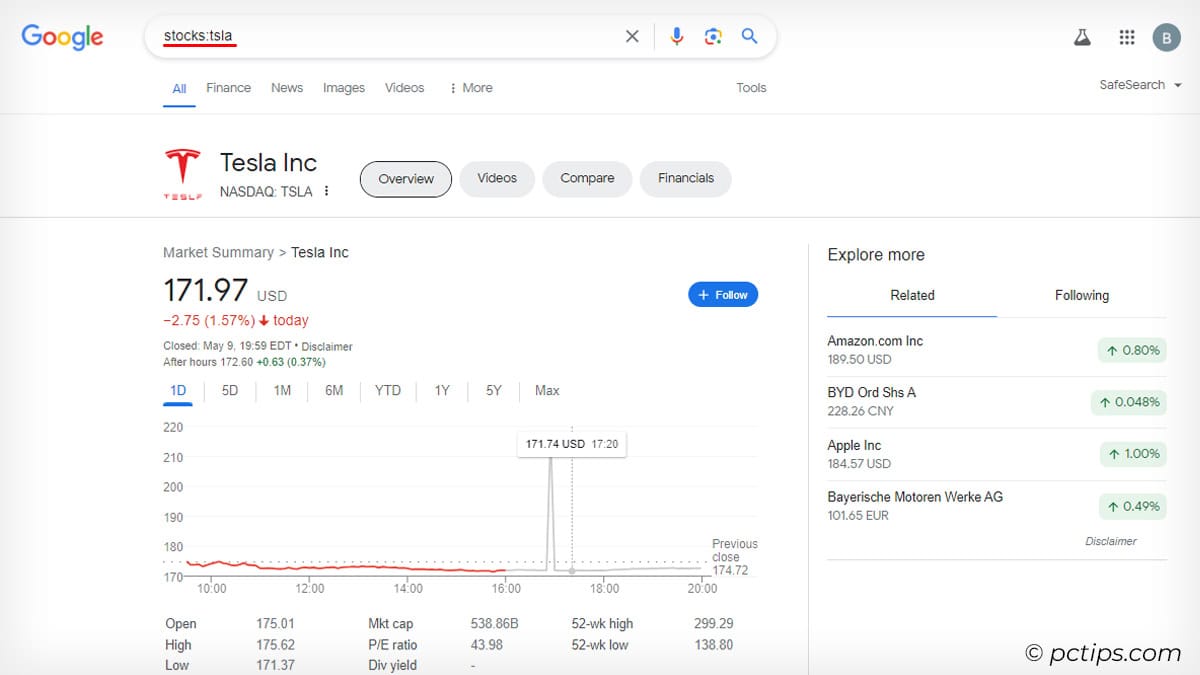The width and height of the screenshot is (1200, 675).
Task: Open the Google apps grid
Action: pyautogui.click(x=1126, y=36)
